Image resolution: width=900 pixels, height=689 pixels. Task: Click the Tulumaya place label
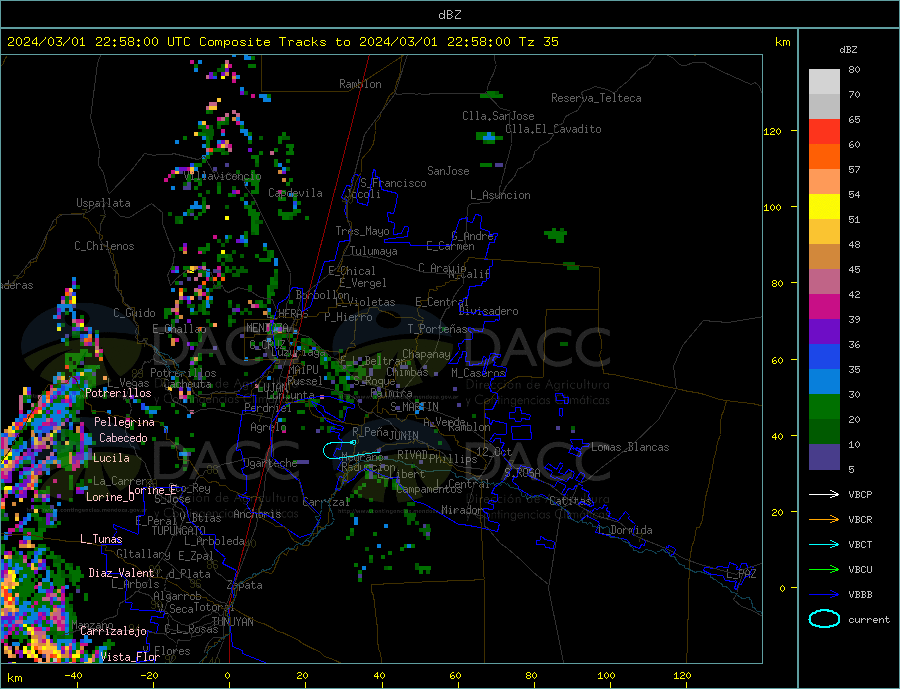coord(374,251)
